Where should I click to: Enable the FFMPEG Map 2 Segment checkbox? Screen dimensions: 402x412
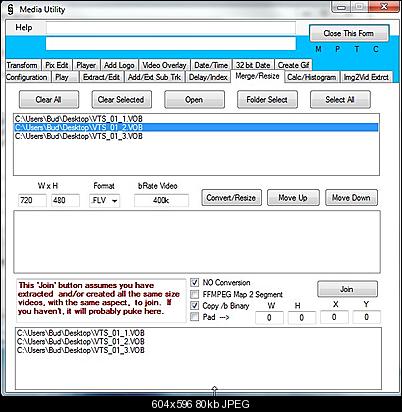[x=195, y=294]
